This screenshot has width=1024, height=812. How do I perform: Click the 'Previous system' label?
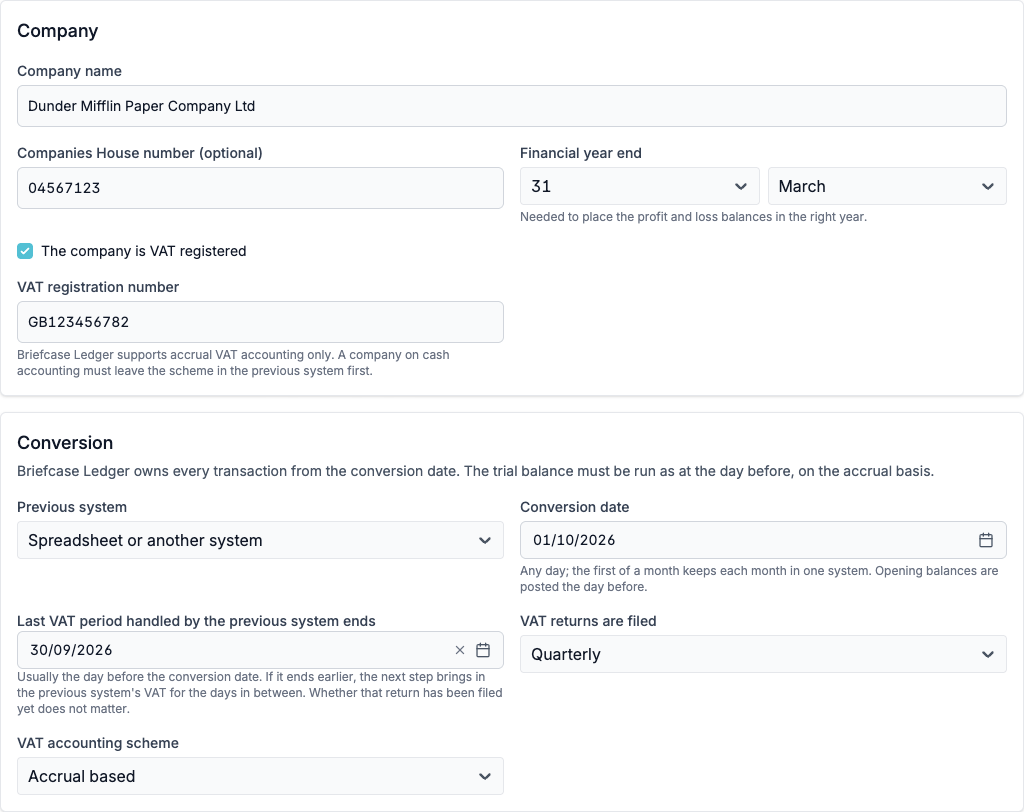pyautogui.click(x=72, y=508)
